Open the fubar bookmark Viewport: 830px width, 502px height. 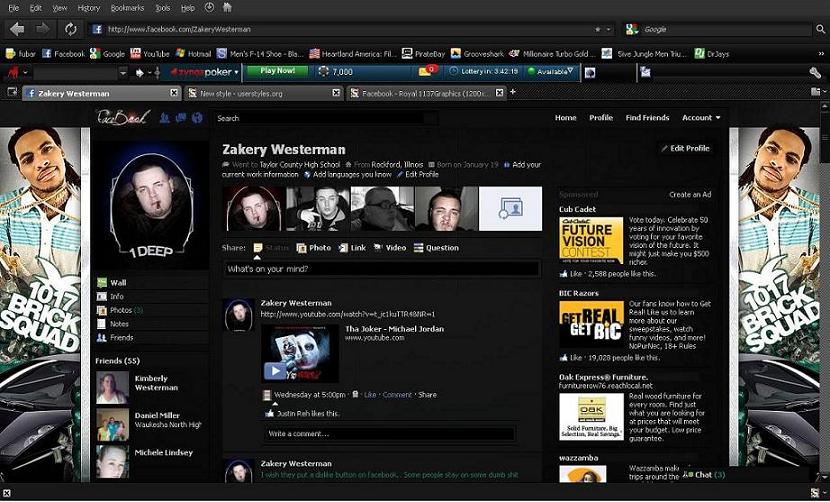click(21, 53)
